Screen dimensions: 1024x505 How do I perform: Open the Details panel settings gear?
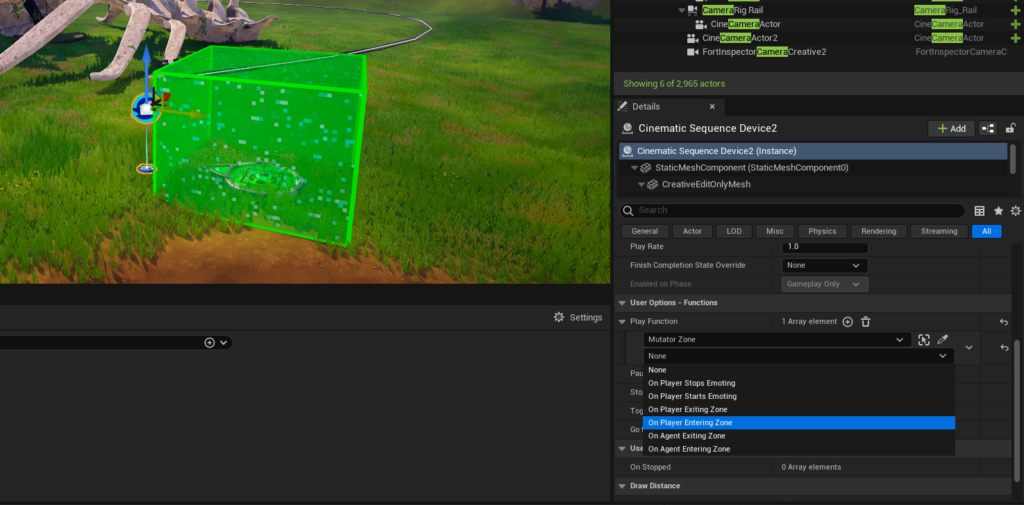click(1016, 210)
